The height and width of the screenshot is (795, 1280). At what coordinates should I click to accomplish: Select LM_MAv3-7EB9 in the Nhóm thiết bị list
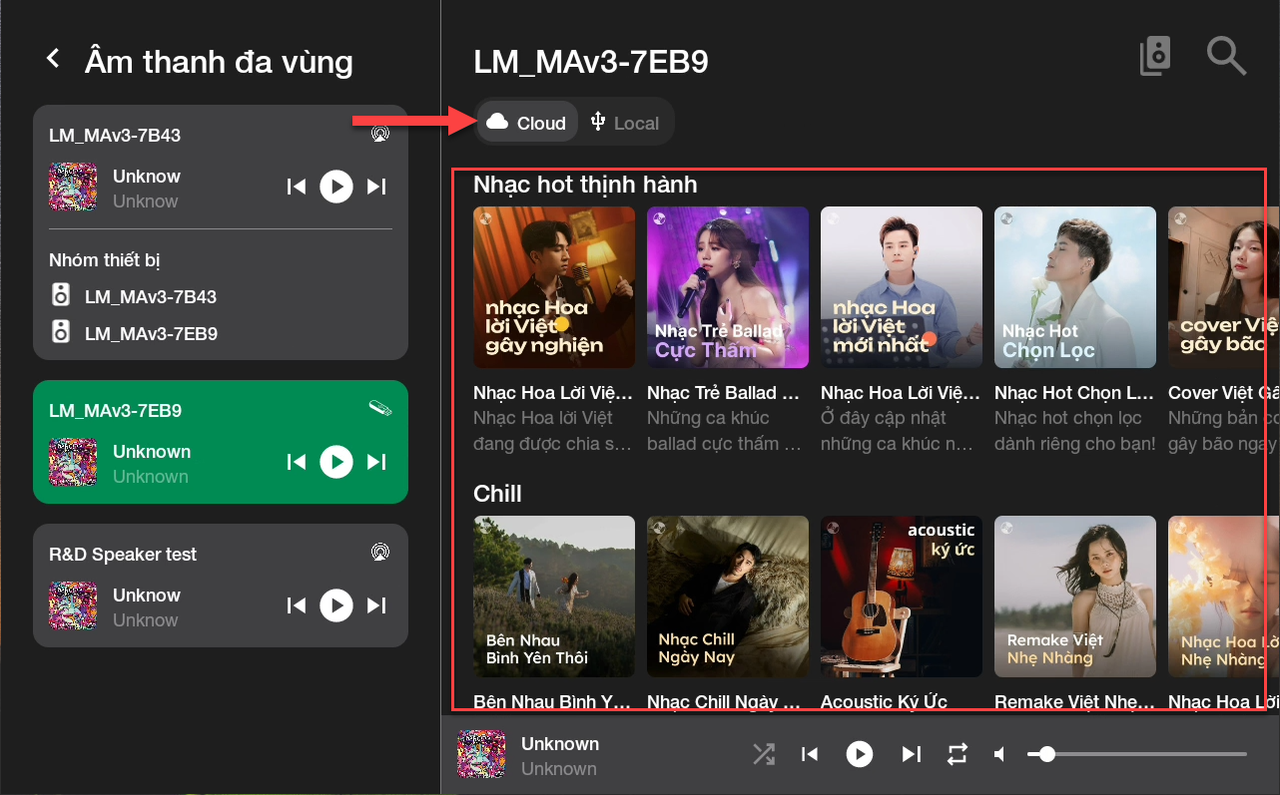(150, 333)
